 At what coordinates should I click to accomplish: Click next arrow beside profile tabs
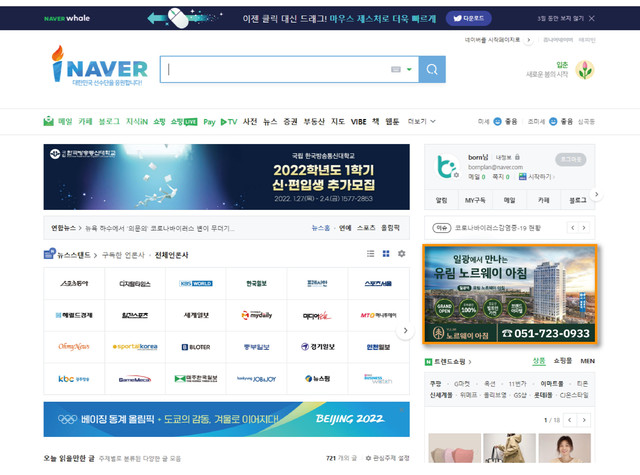597,195
